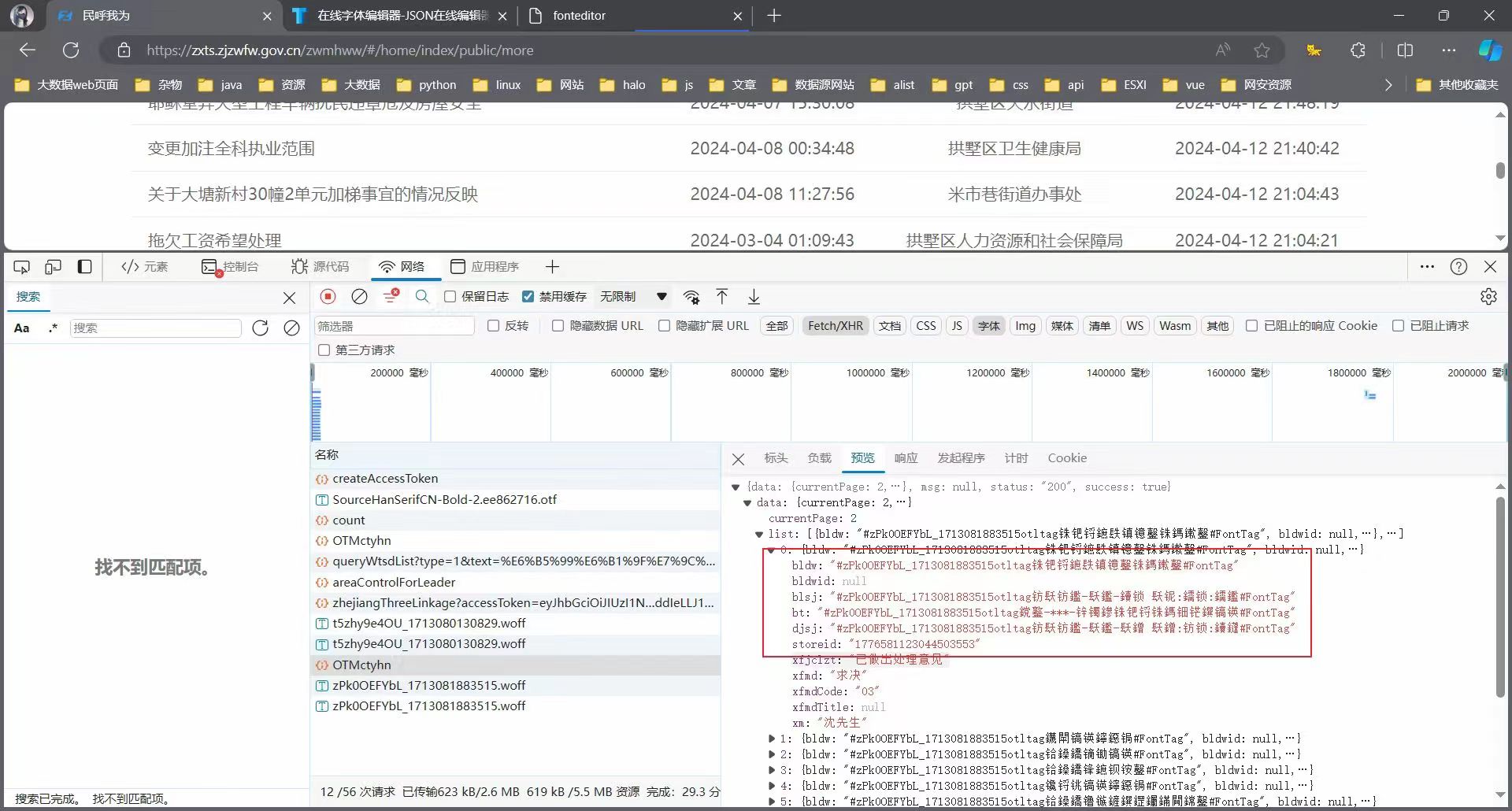This screenshot has height=811, width=1512.
Task: Check the 已阻止请求 checkbox
Action: [x=1399, y=326]
